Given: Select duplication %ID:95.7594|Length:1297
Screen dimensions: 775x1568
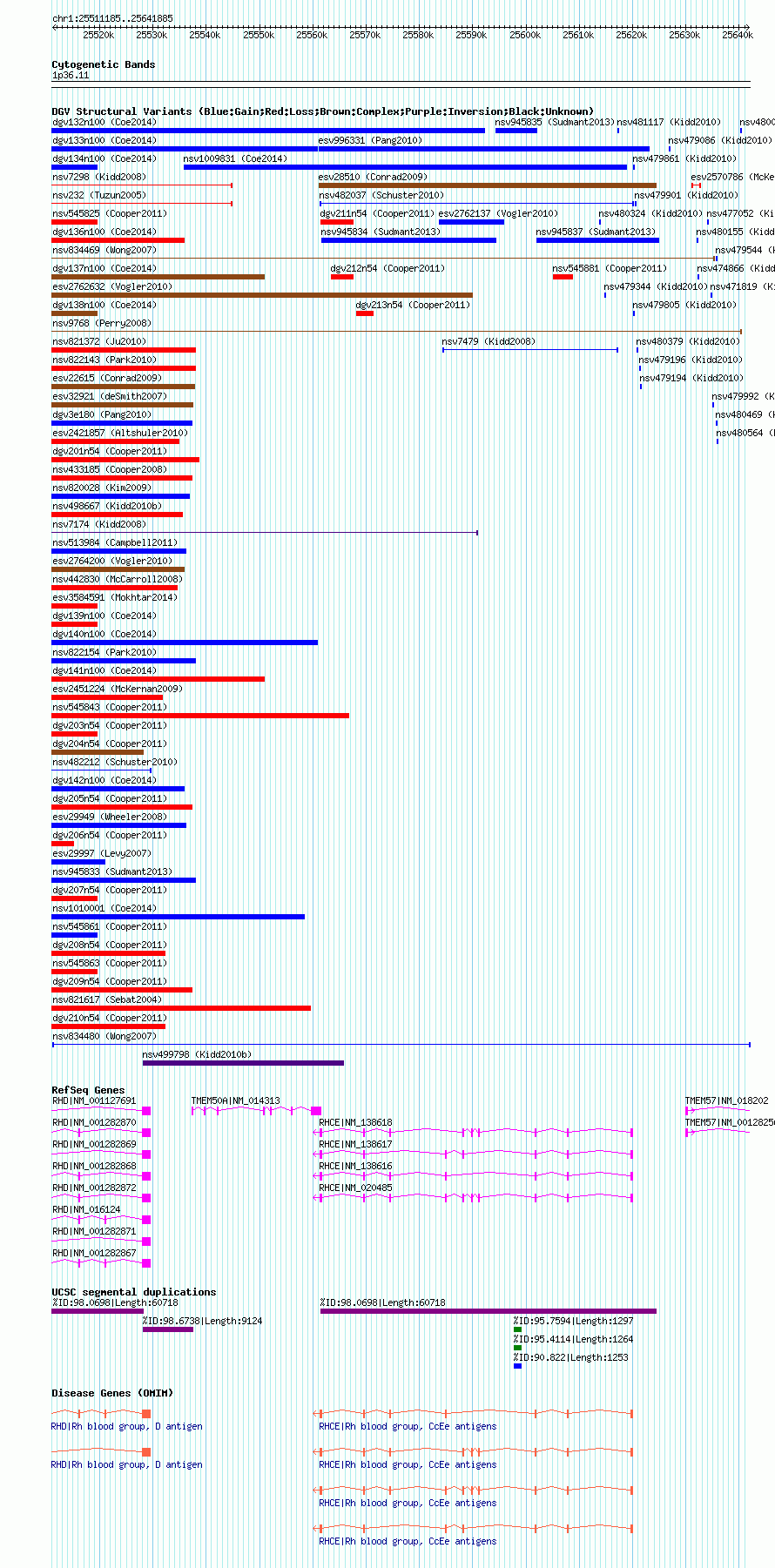Looking at the screenshot, I should pyautogui.click(x=517, y=1329).
